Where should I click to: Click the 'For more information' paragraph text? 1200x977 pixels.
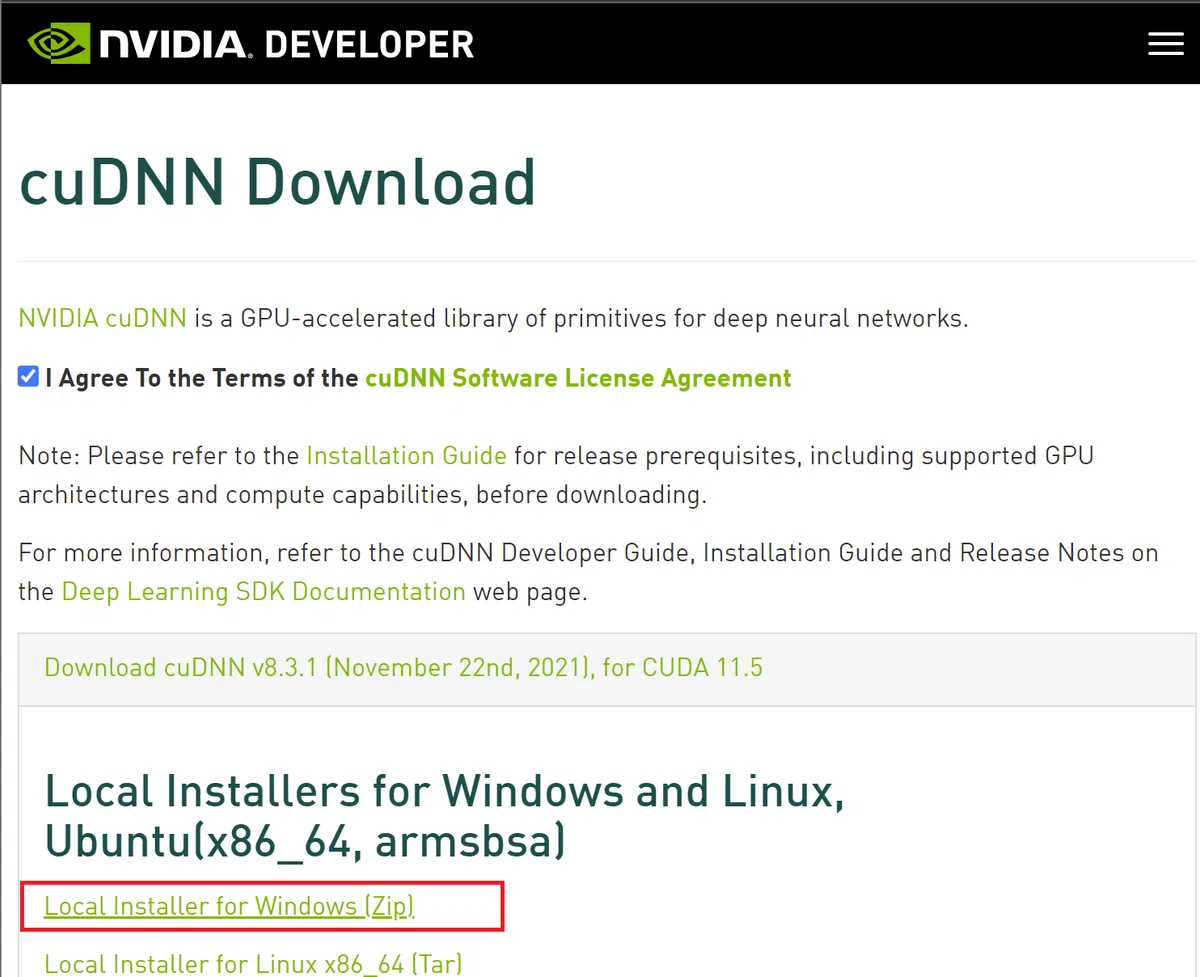pos(588,572)
